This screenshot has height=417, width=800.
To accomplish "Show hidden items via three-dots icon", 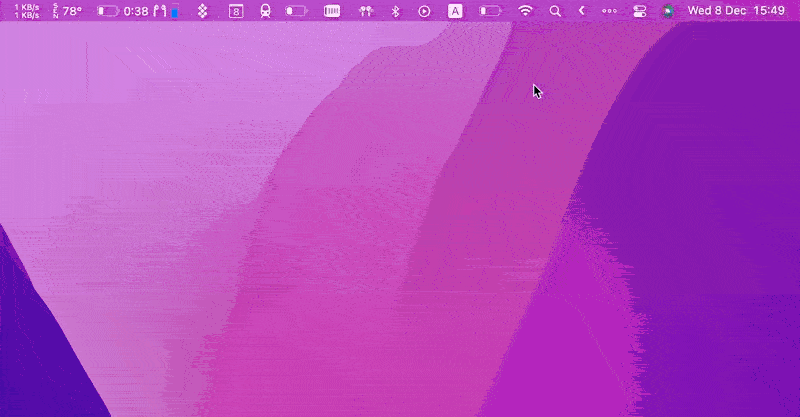I will point(609,11).
